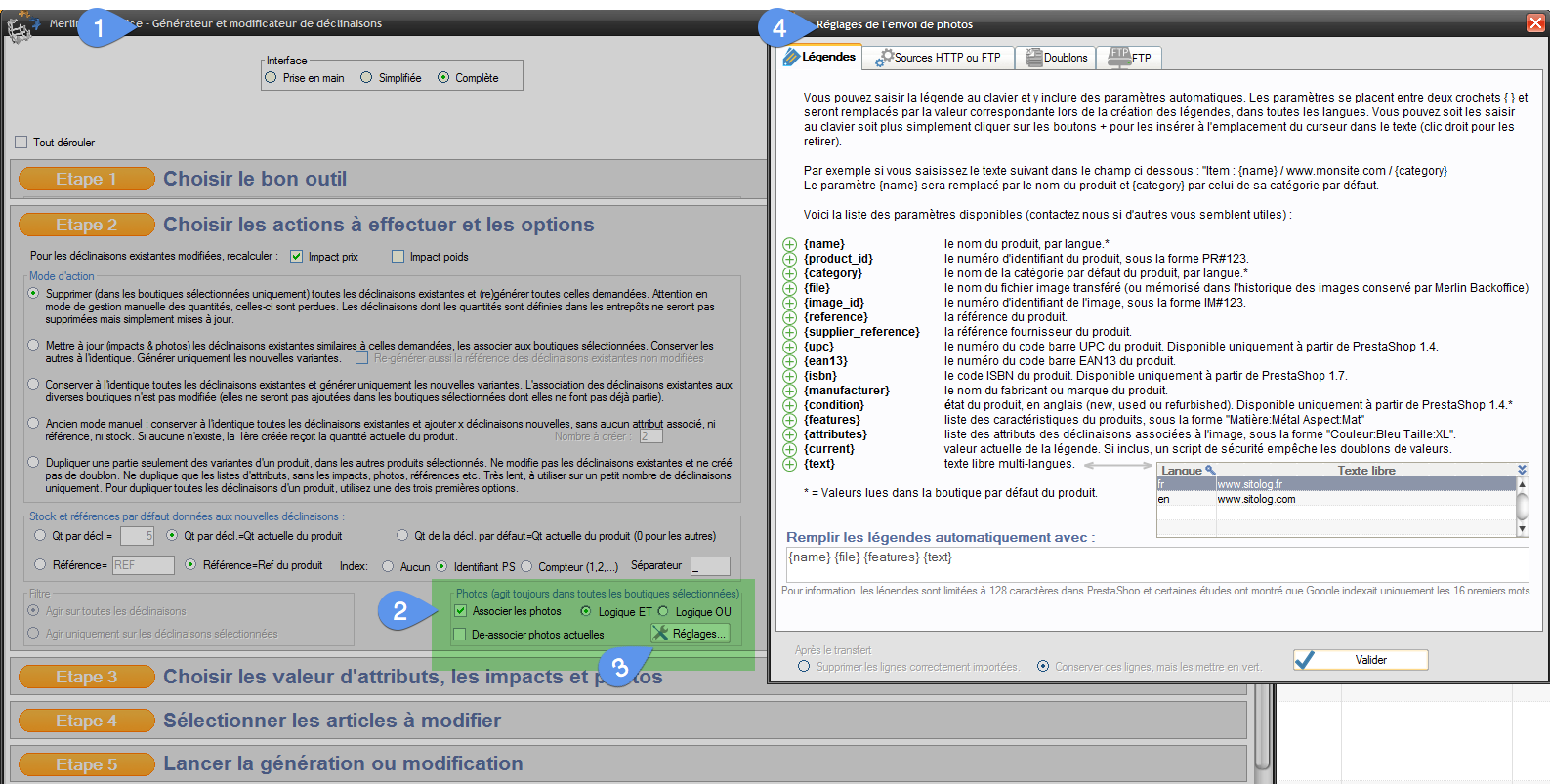
Task: Click the plus icon next to {ean13}
Action: [789, 361]
